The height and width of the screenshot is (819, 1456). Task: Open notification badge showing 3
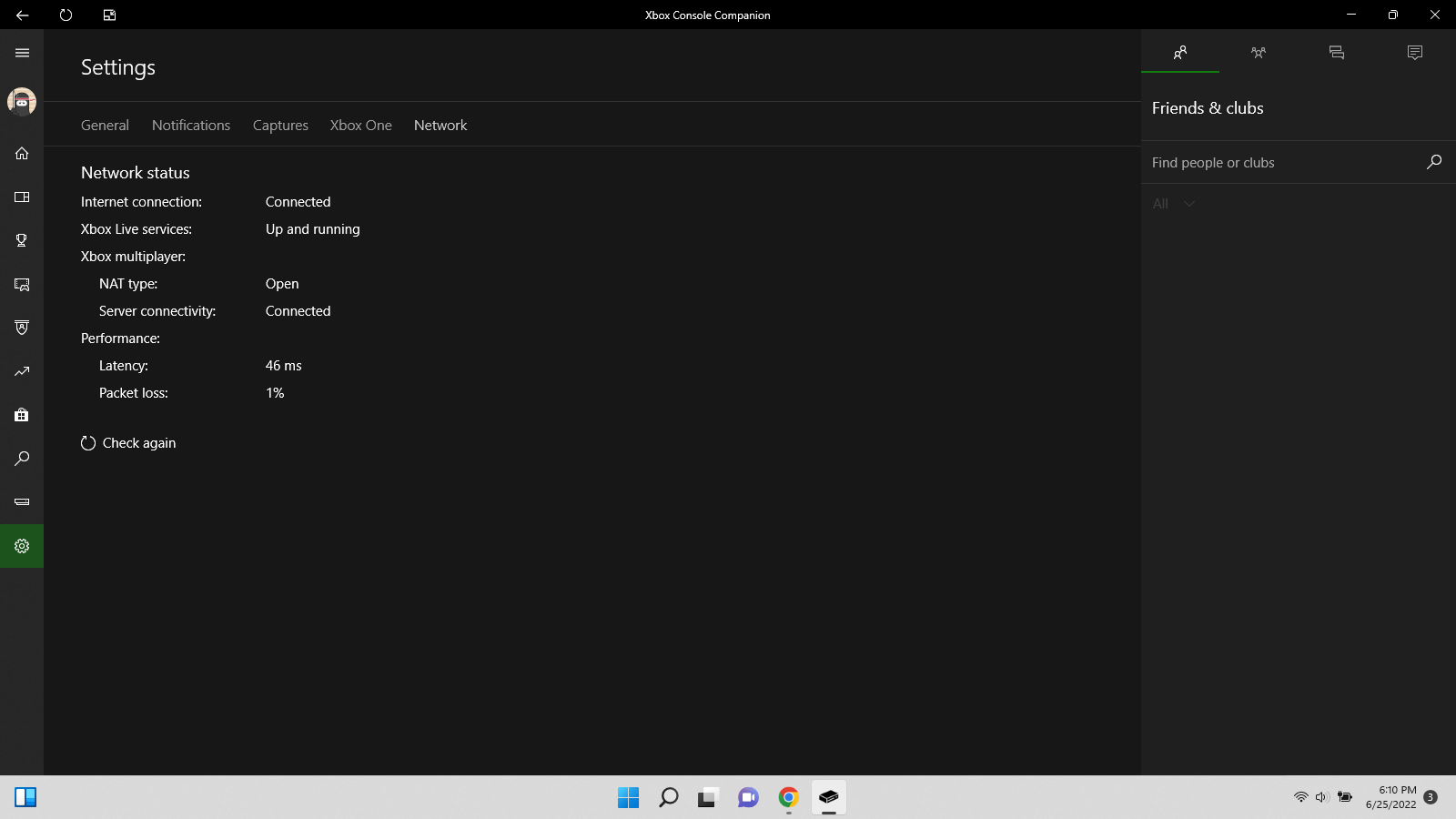1431,797
